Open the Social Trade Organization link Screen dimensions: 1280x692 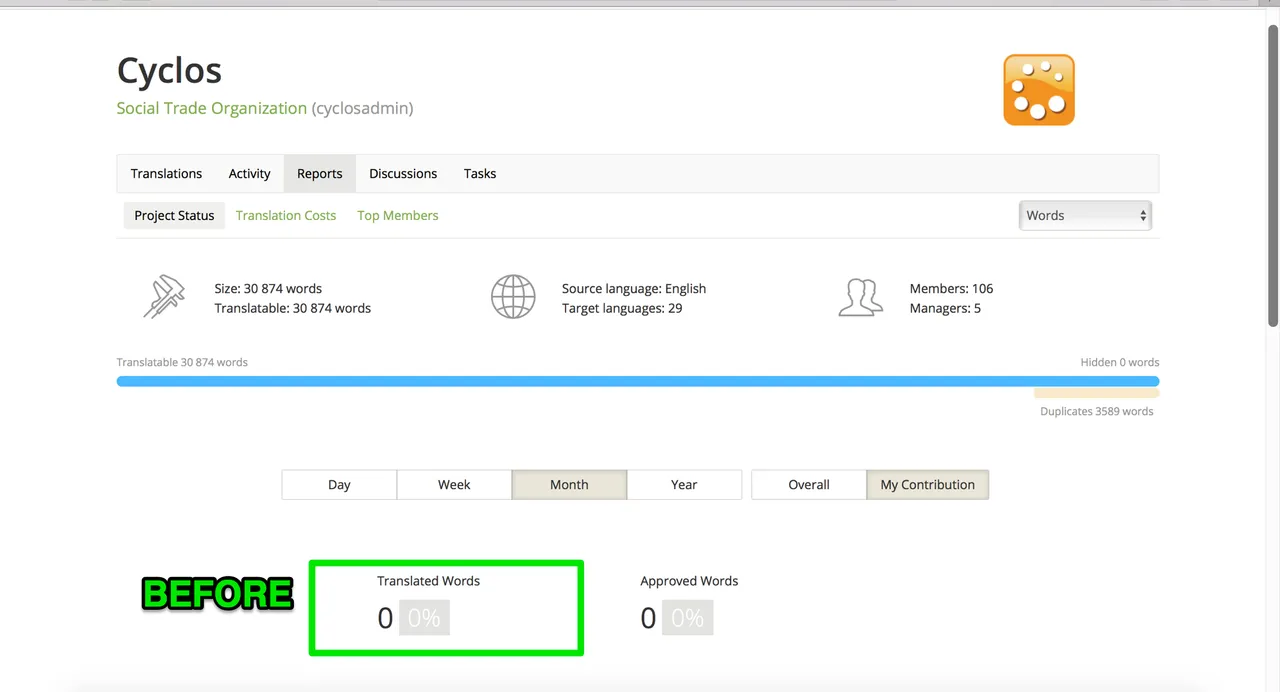pos(212,108)
